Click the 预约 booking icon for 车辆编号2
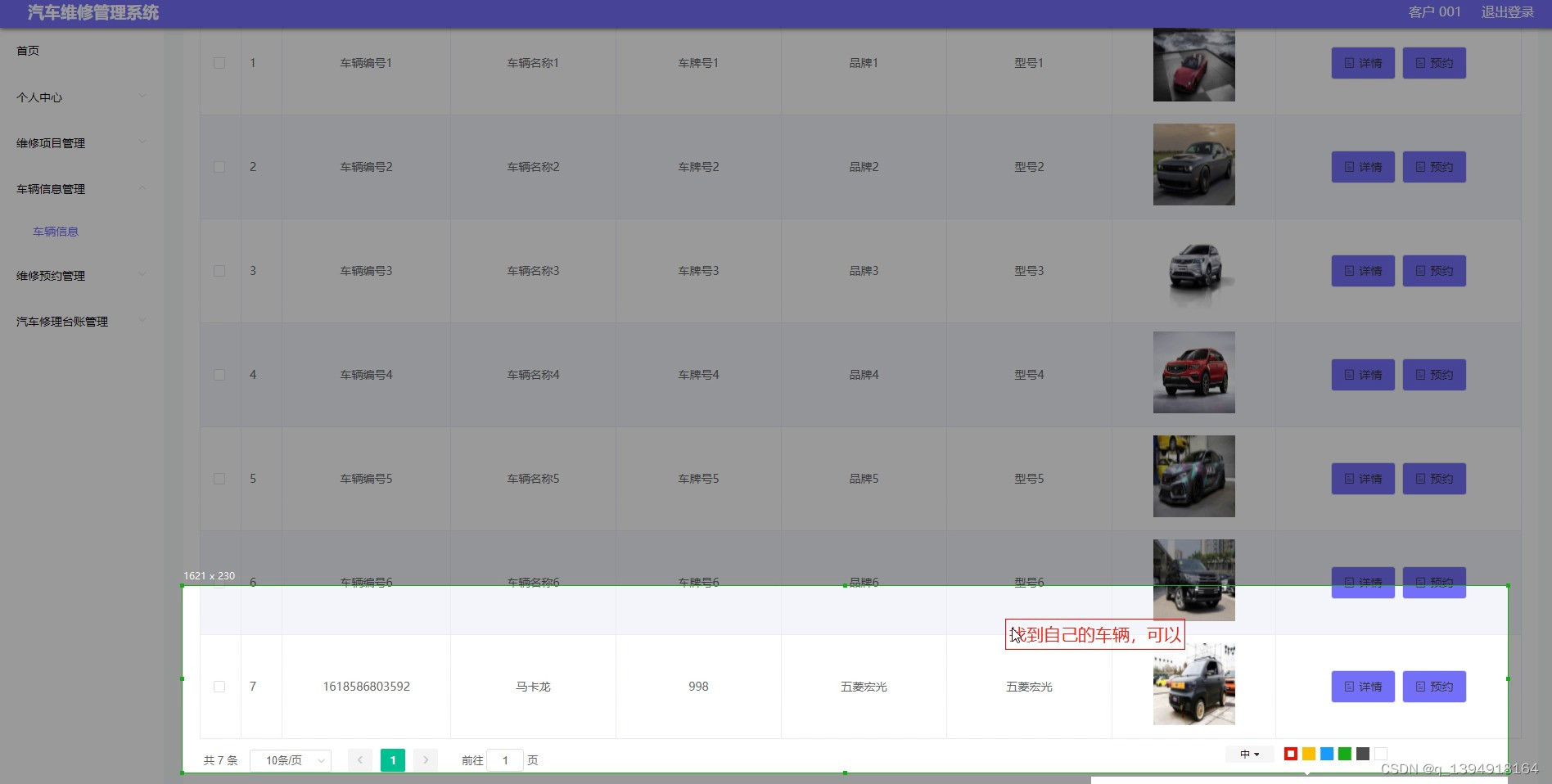The width and height of the screenshot is (1552, 784). (1433, 166)
